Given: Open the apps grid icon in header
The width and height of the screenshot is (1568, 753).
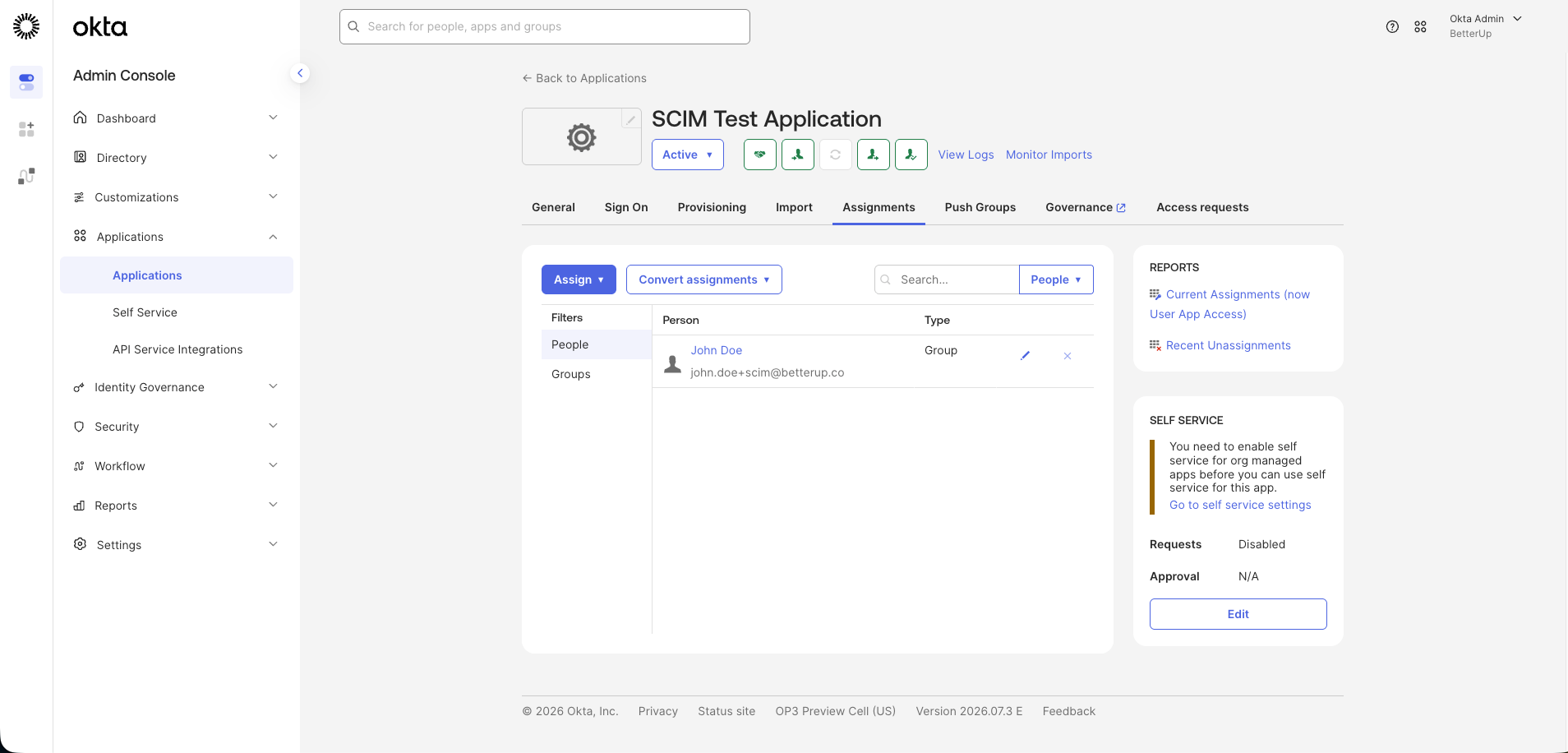Looking at the screenshot, I should pos(1420,26).
